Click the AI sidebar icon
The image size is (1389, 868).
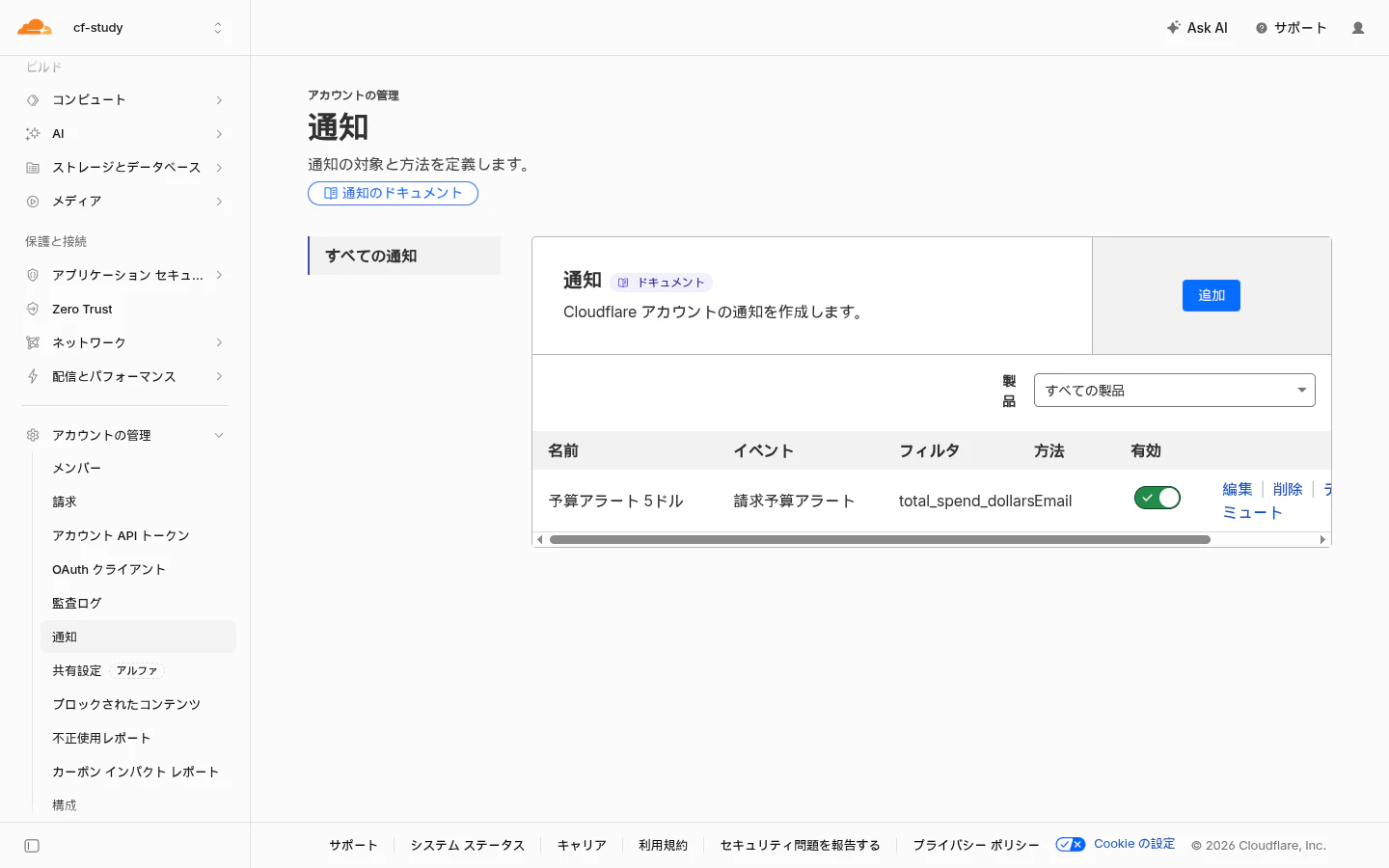33,134
